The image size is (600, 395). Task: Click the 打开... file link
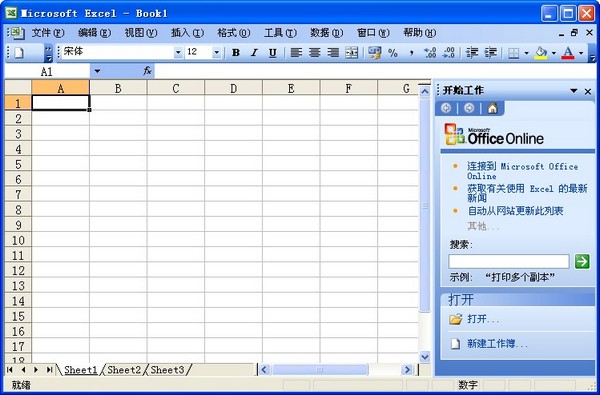[x=483, y=319]
